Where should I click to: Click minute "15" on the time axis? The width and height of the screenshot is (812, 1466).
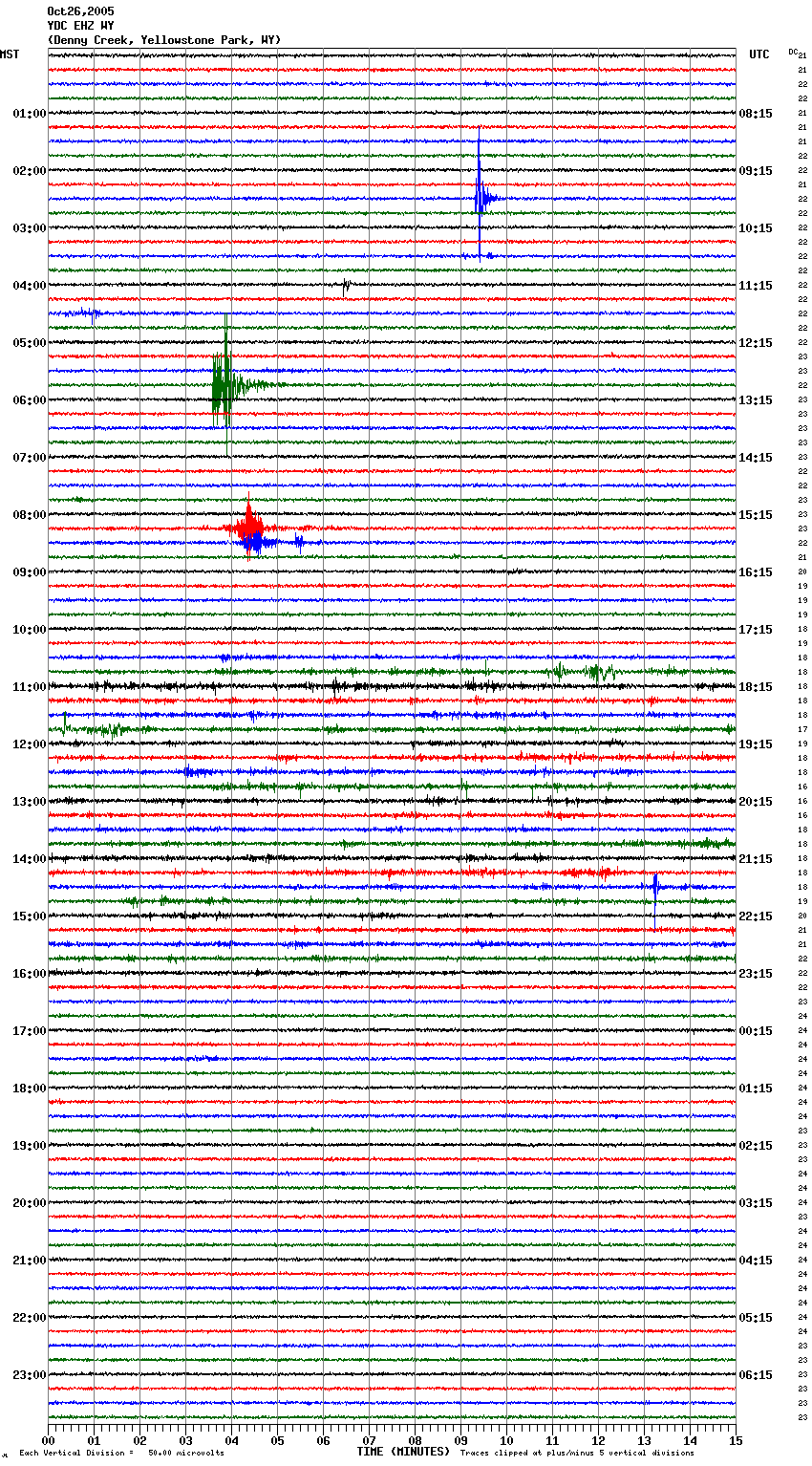[x=736, y=1440]
